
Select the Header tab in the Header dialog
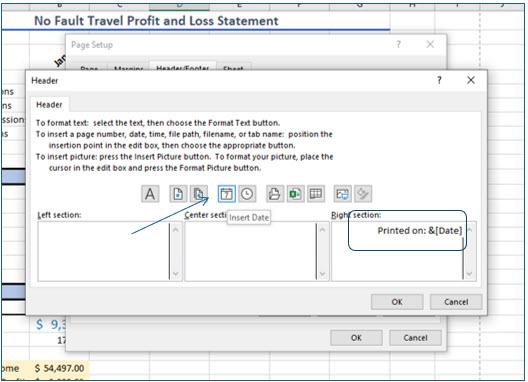click(x=49, y=105)
